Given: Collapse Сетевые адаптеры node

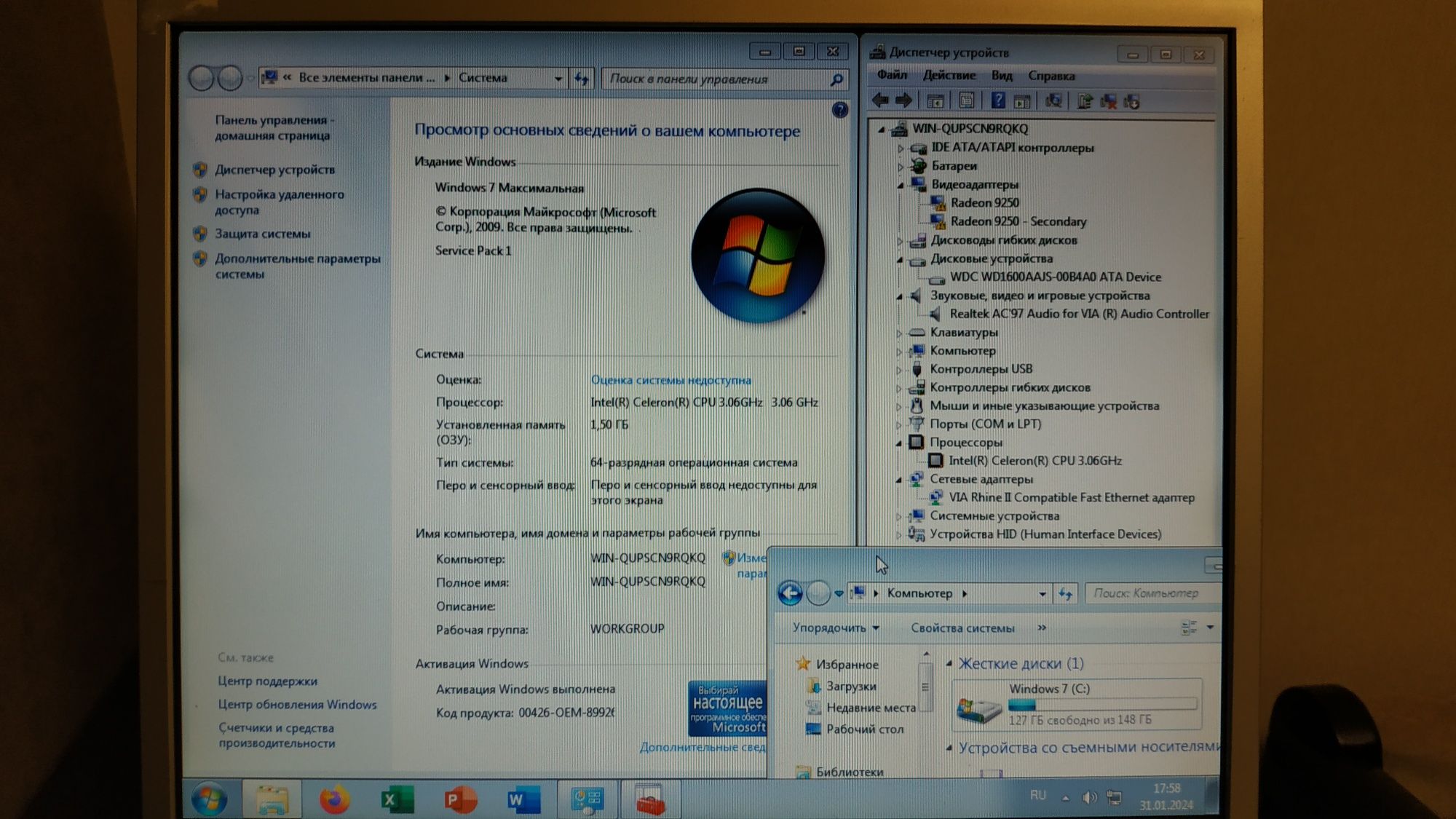Looking at the screenshot, I should coord(899,480).
